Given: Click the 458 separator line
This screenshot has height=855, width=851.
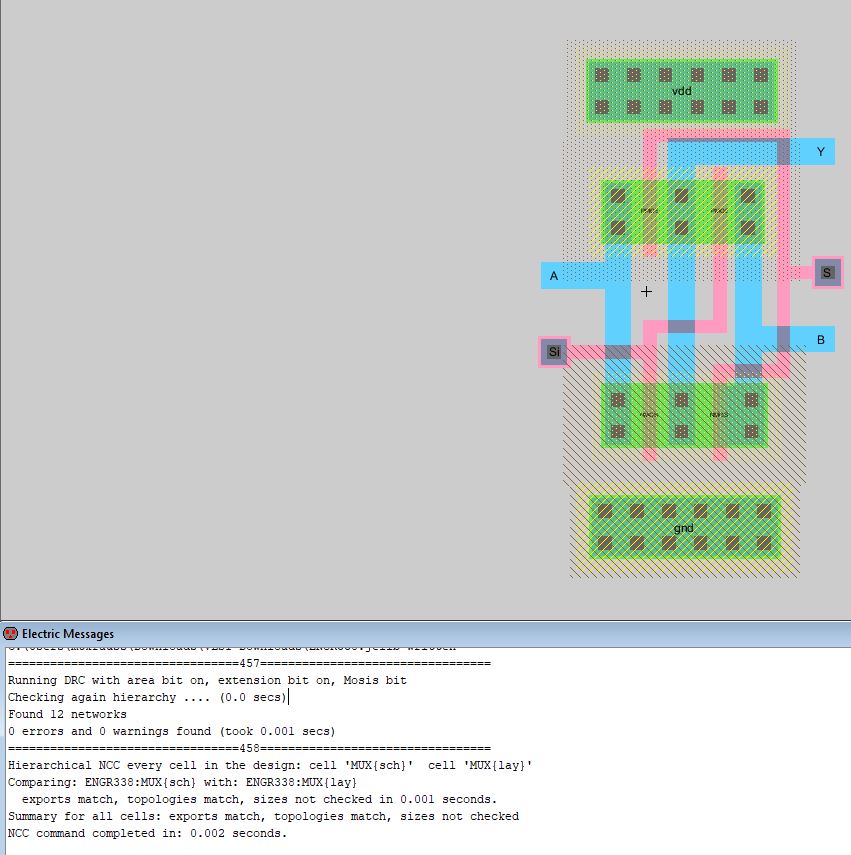Looking at the screenshot, I should [249, 748].
